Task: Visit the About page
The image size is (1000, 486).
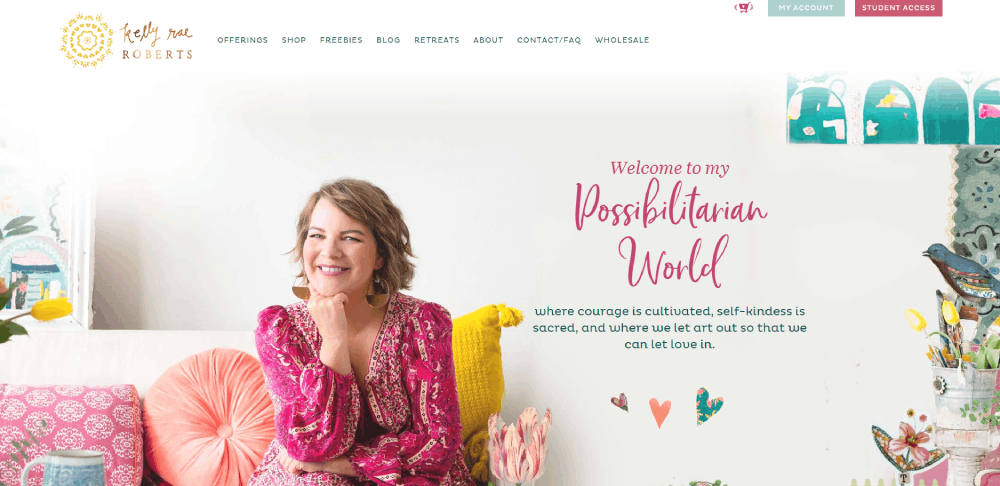Action: point(488,40)
